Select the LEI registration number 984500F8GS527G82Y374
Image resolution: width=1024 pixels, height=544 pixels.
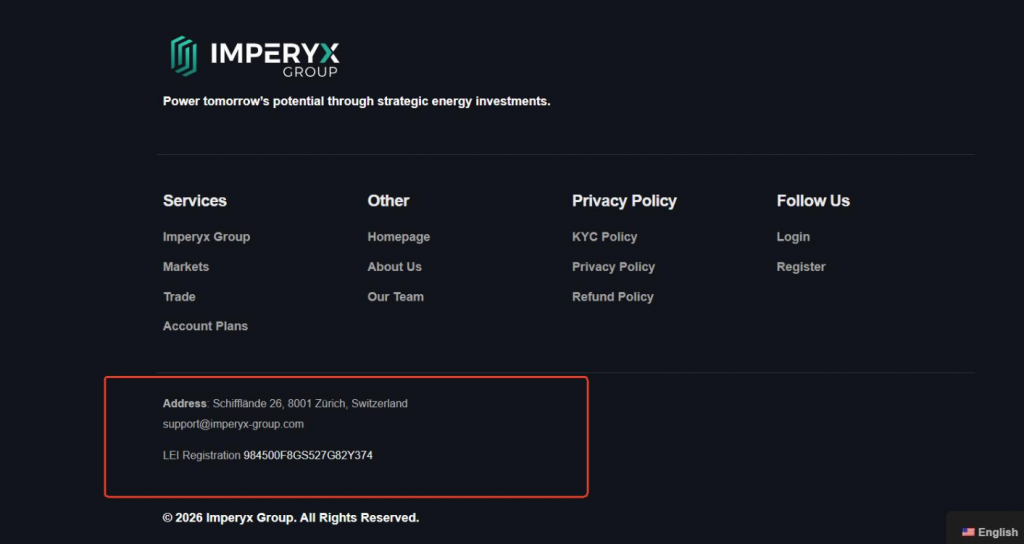click(308, 455)
